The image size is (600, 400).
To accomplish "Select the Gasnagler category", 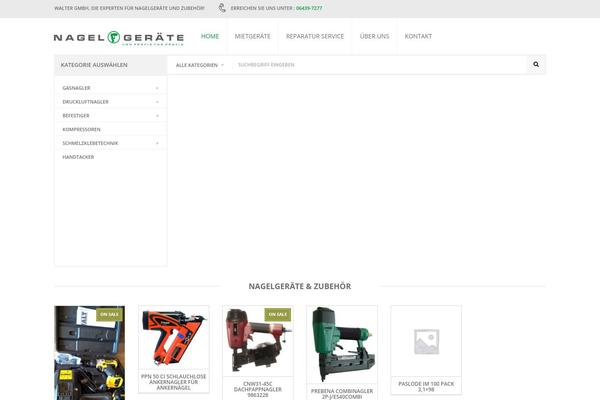I will click(77, 88).
